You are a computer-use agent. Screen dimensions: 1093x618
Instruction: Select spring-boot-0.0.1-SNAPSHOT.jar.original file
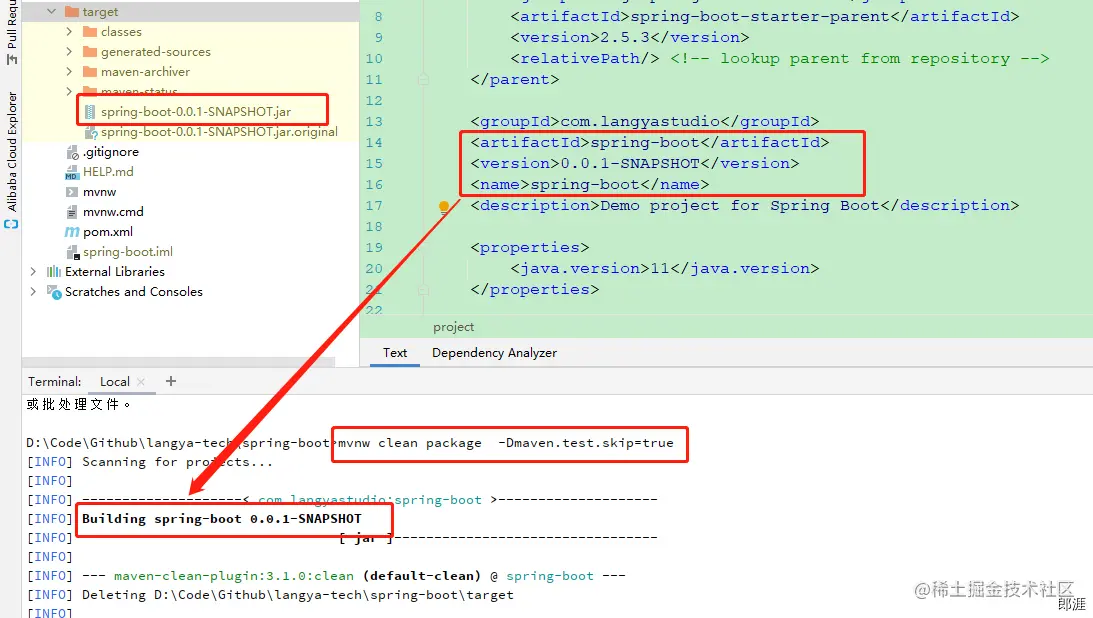[219, 132]
